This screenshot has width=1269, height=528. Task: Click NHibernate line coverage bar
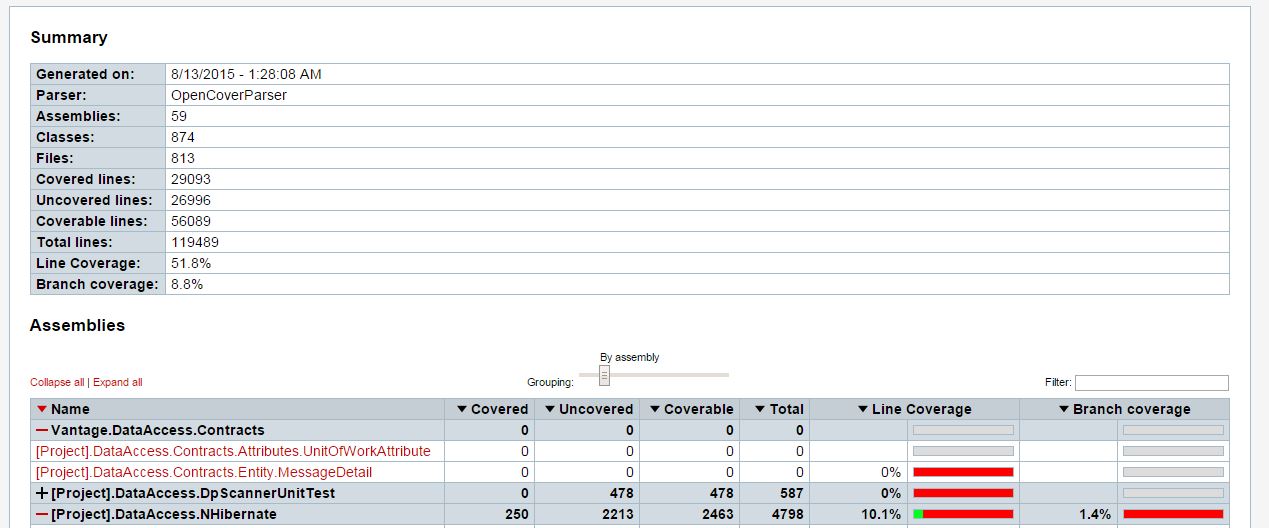963,514
